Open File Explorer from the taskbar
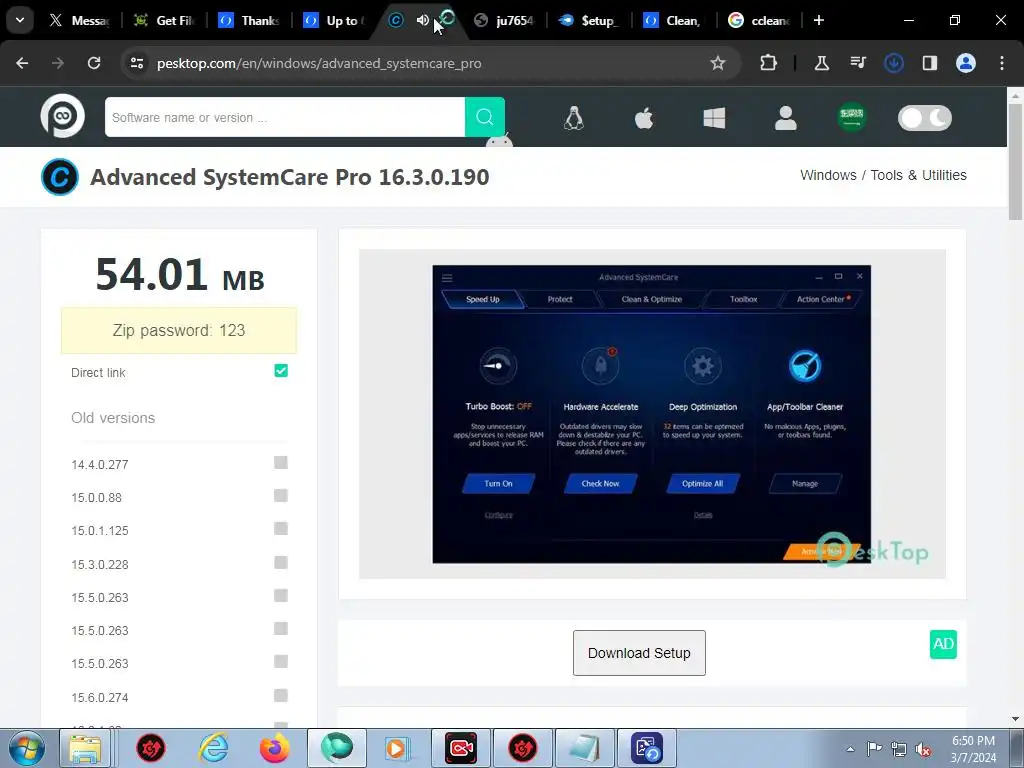The image size is (1024, 768). [x=85, y=748]
